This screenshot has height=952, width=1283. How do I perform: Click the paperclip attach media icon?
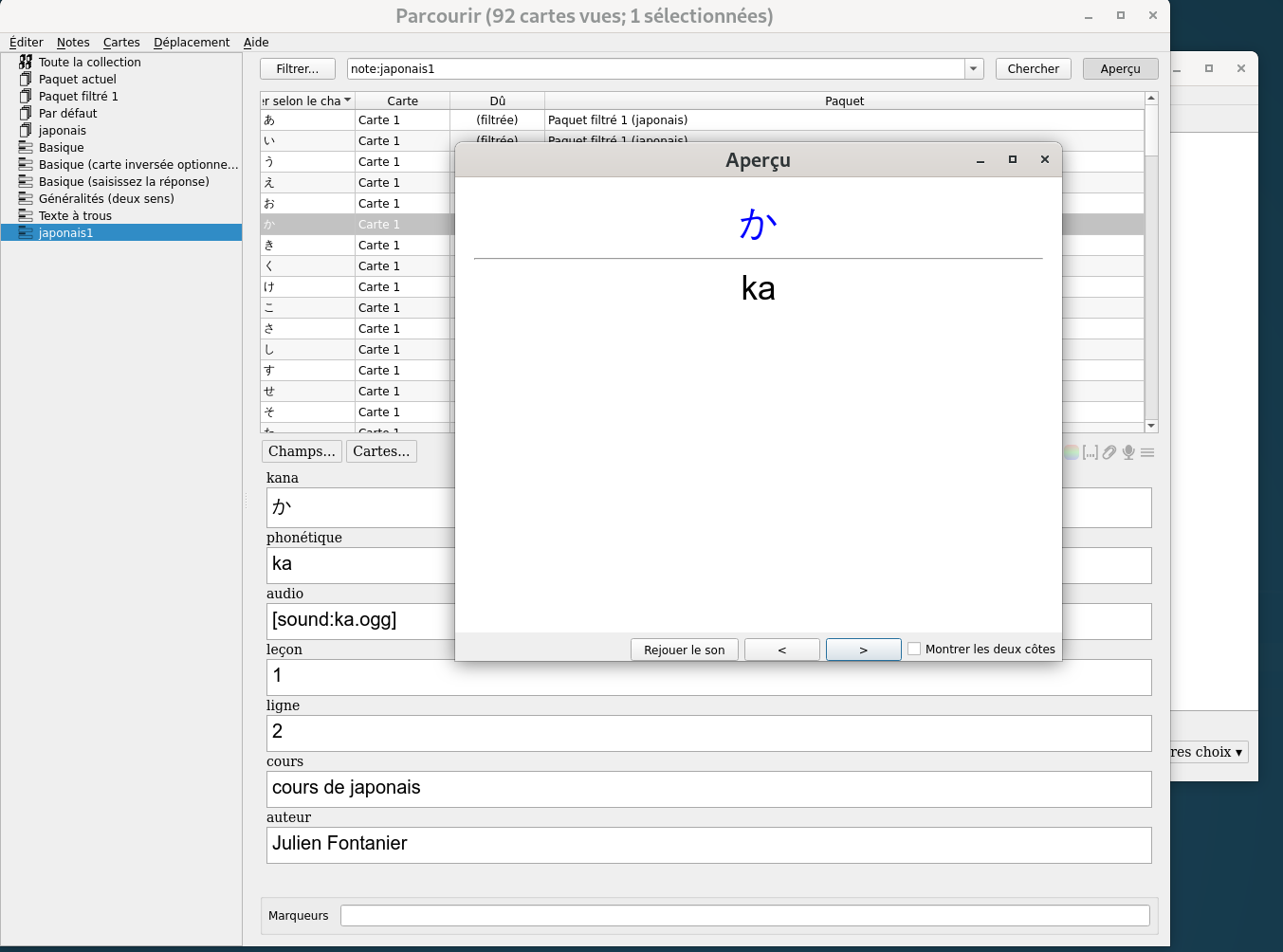[1109, 452]
